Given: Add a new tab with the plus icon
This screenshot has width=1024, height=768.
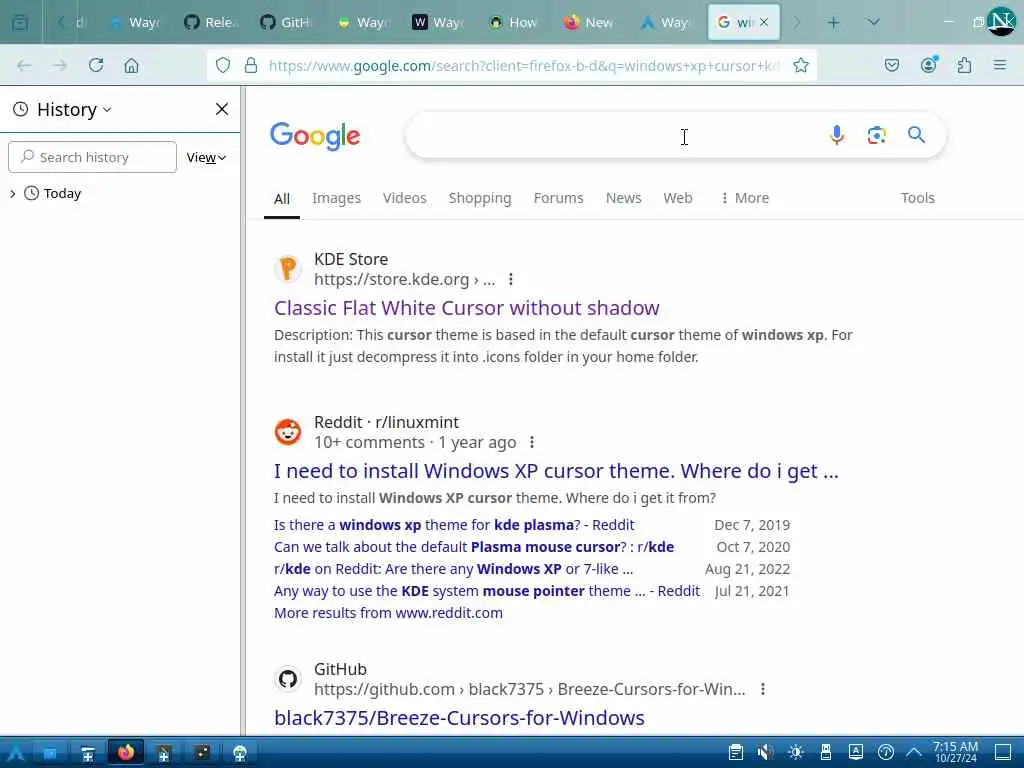Looking at the screenshot, I should point(833,23).
